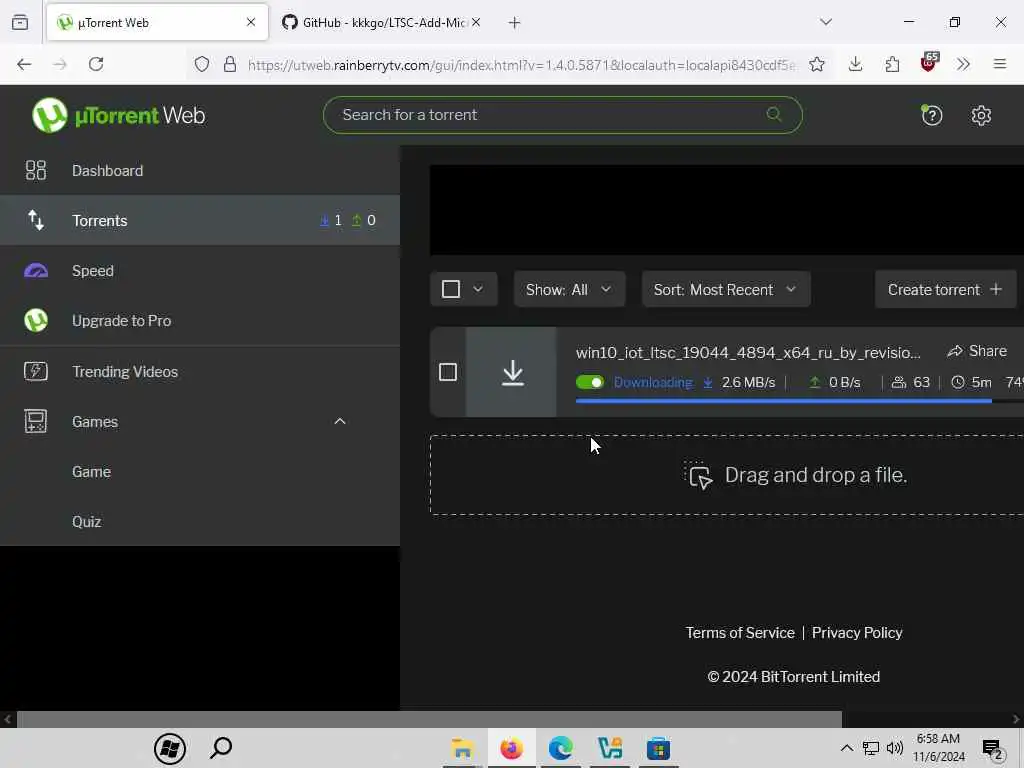Open the Windows Start button

170,748
